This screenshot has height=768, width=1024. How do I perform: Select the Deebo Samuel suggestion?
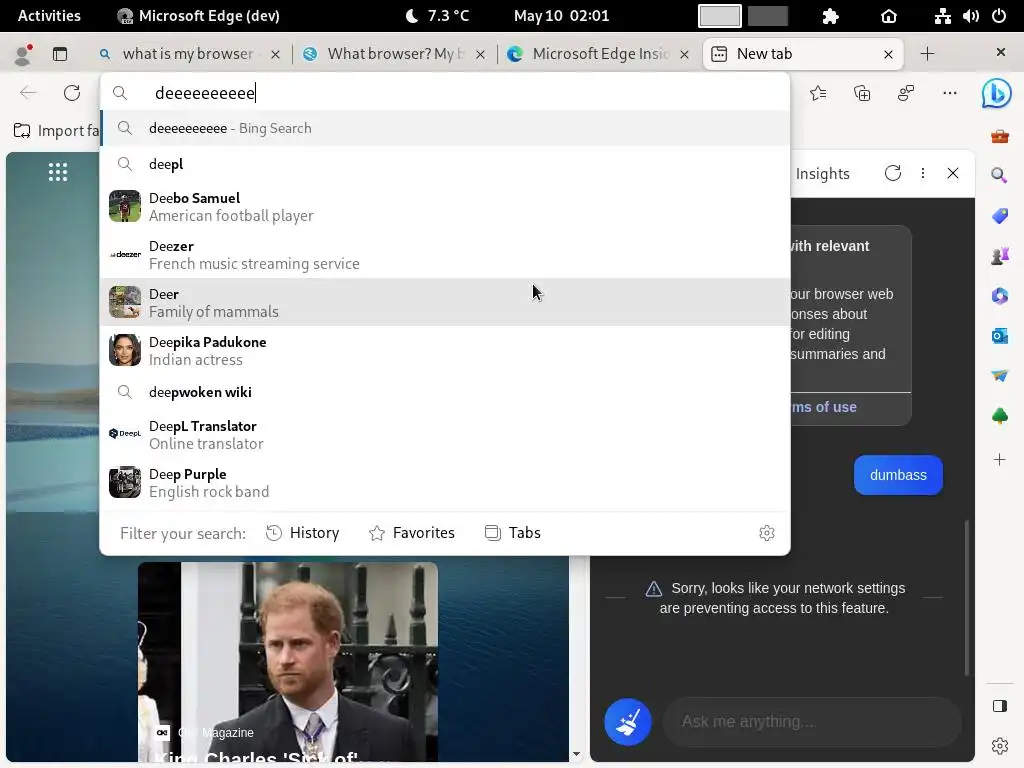pyautogui.click(x=445, y=206)
